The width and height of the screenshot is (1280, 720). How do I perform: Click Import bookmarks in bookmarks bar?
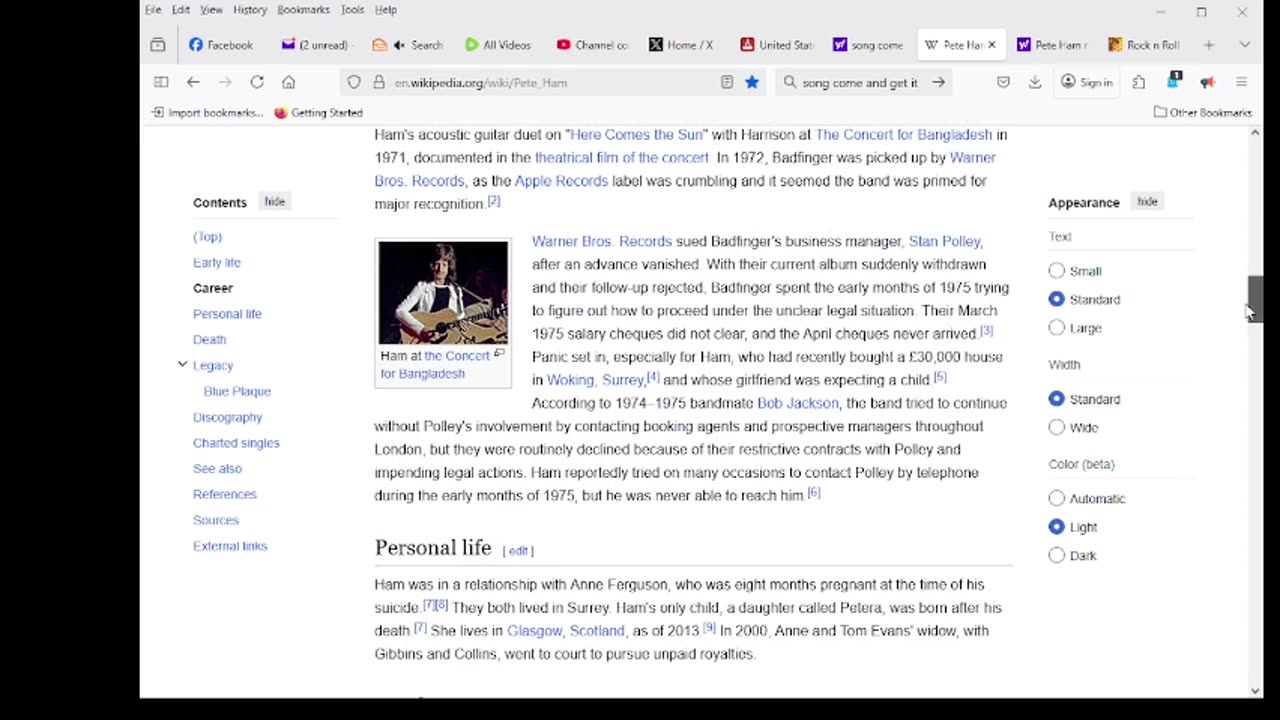tap(207, 112)
